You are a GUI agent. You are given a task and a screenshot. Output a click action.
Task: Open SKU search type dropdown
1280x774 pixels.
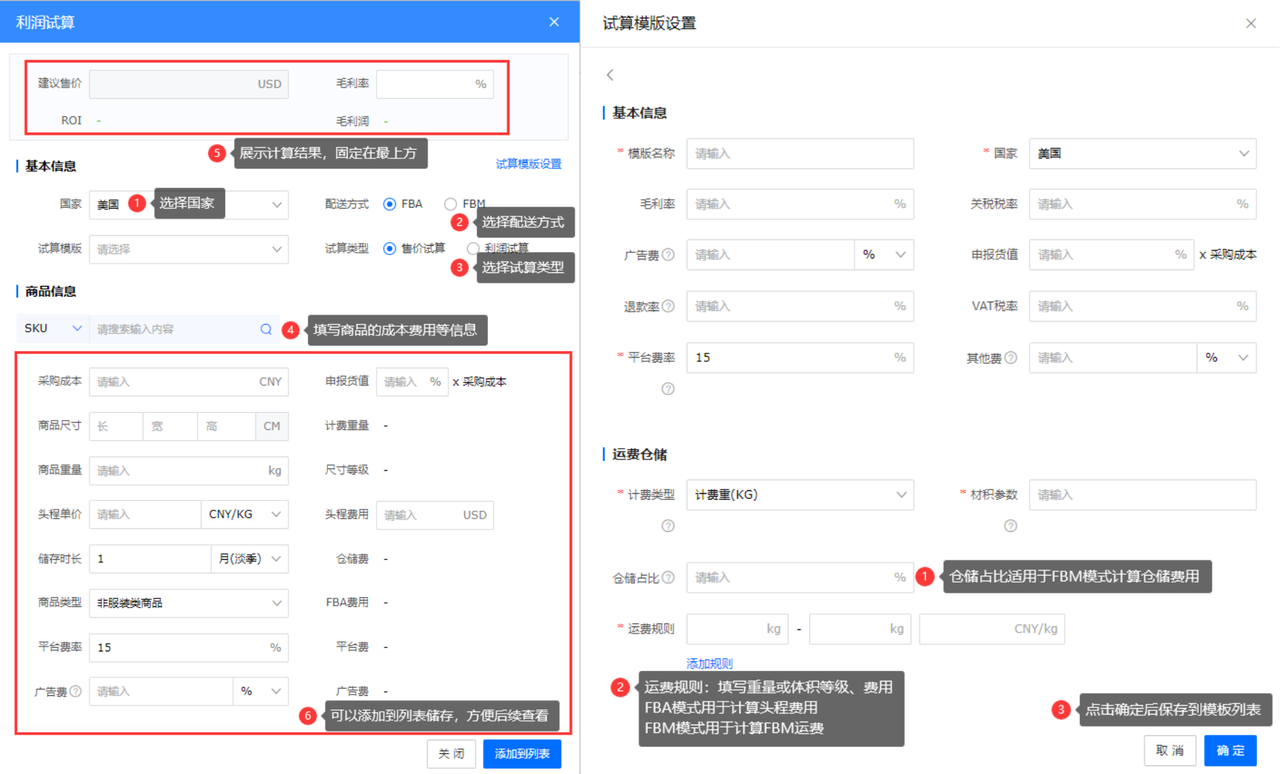(52, 328)
